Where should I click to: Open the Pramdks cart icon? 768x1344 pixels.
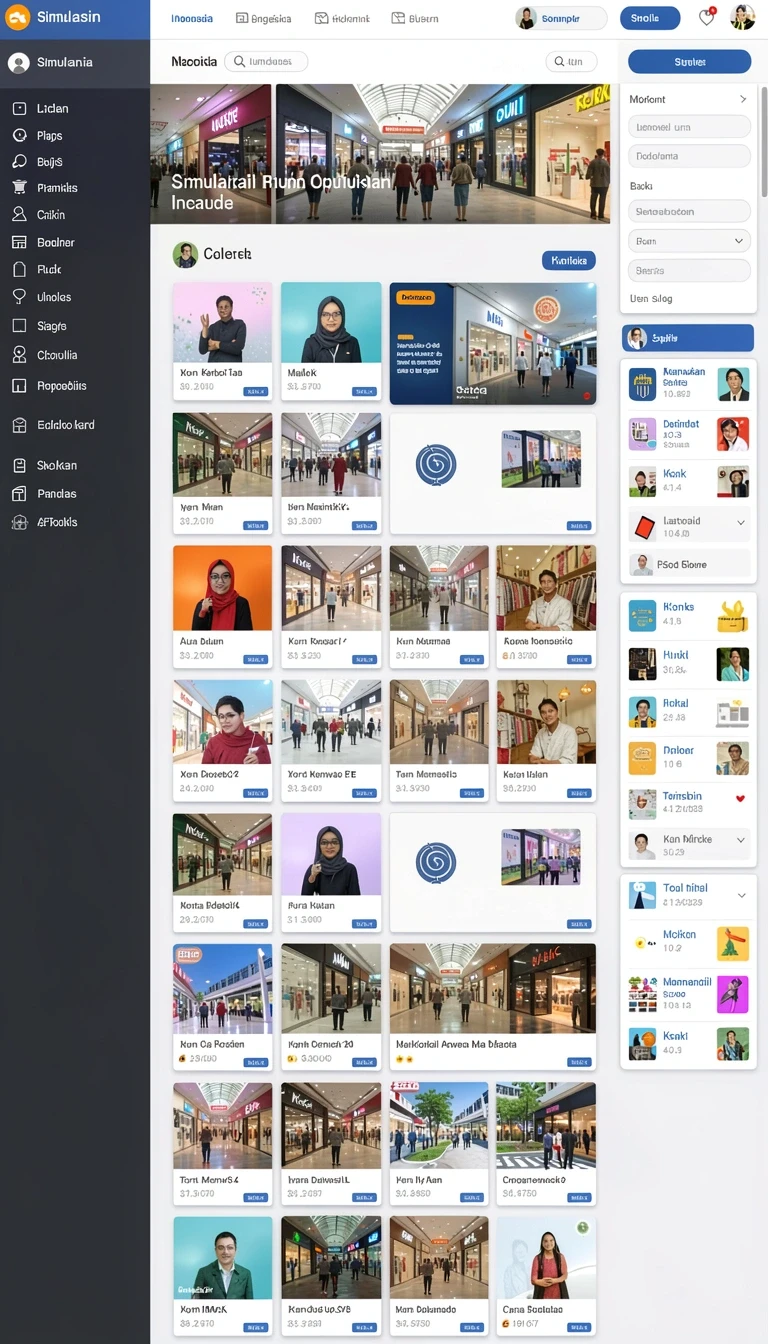18,187
